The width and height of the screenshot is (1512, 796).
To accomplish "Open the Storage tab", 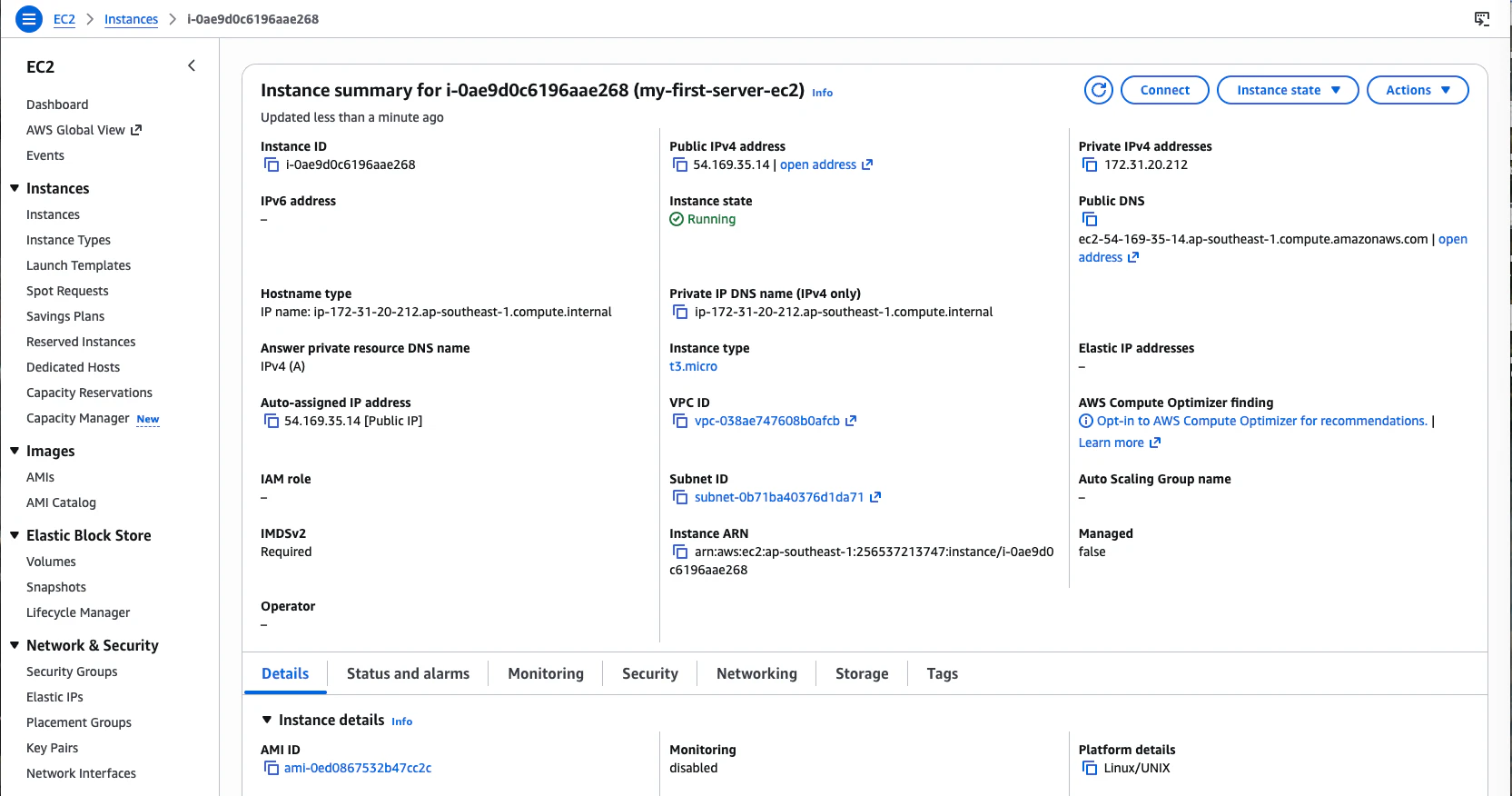I will click(x=862, y=673).
